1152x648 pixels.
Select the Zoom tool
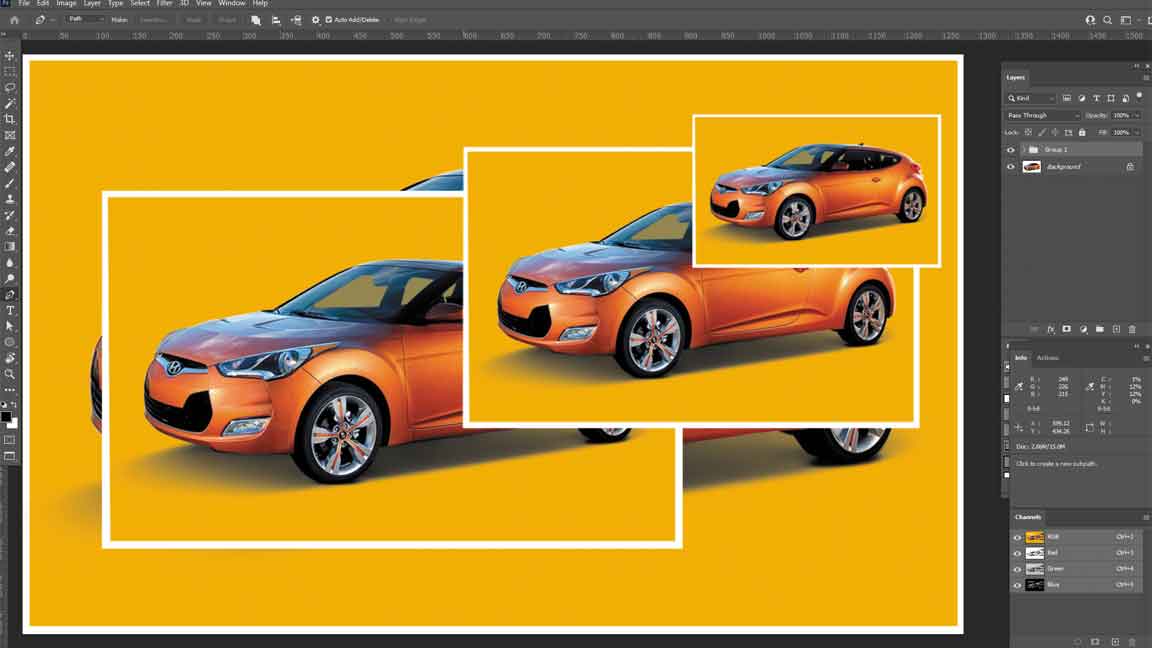pyautogui.click(x=10, y=374)
